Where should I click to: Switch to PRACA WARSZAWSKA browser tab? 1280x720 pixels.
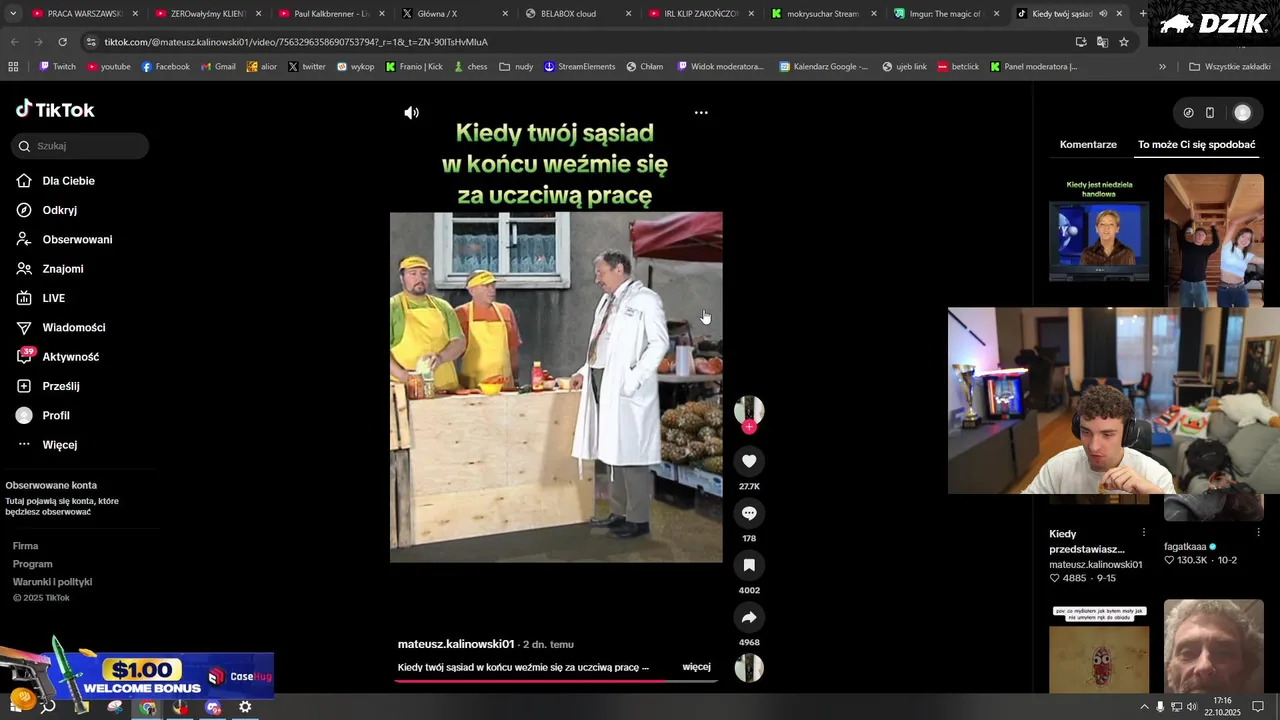click(x=84, y=14)
